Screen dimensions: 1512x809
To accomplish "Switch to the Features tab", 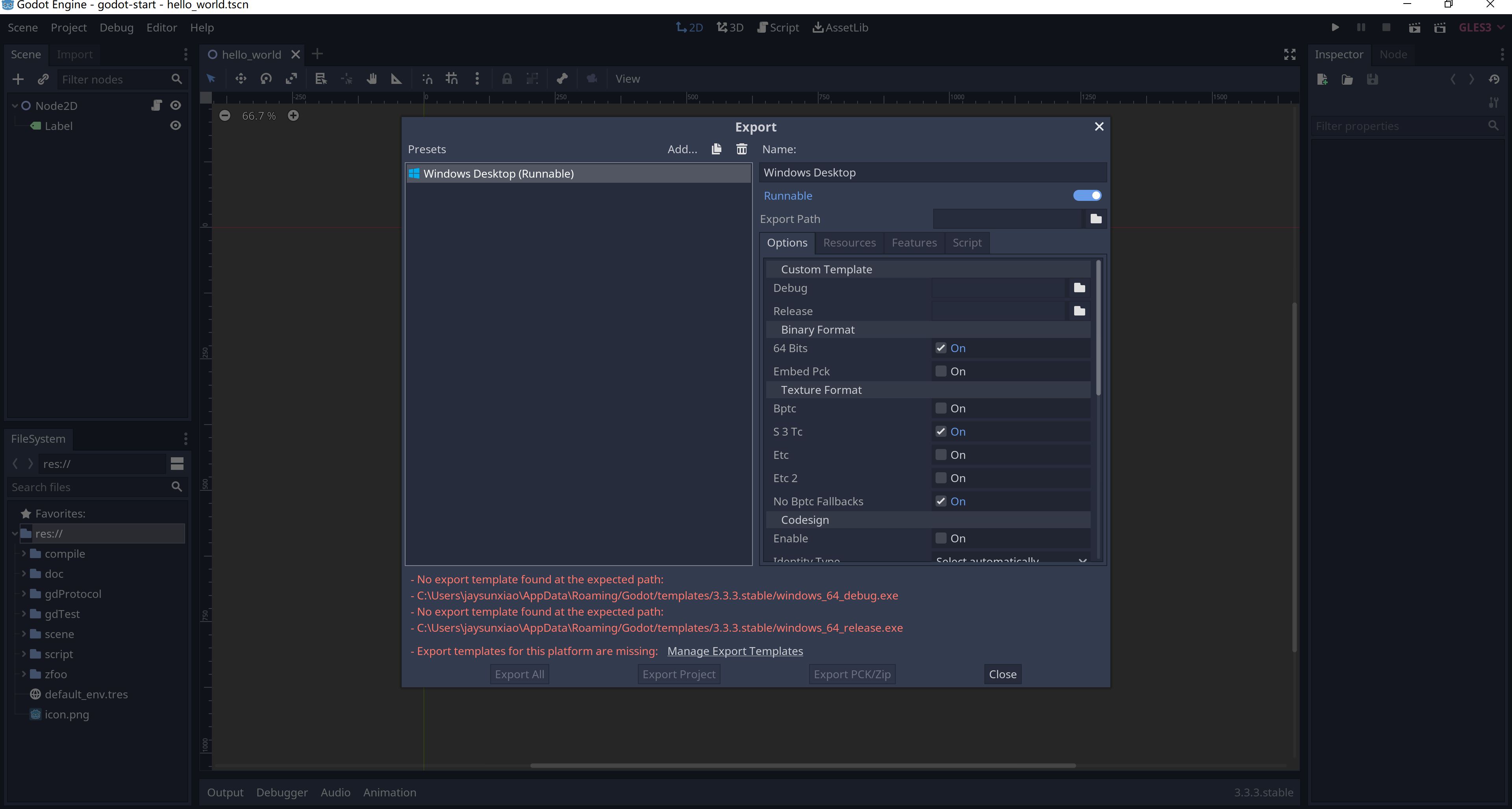I will (x=914, y=243).
